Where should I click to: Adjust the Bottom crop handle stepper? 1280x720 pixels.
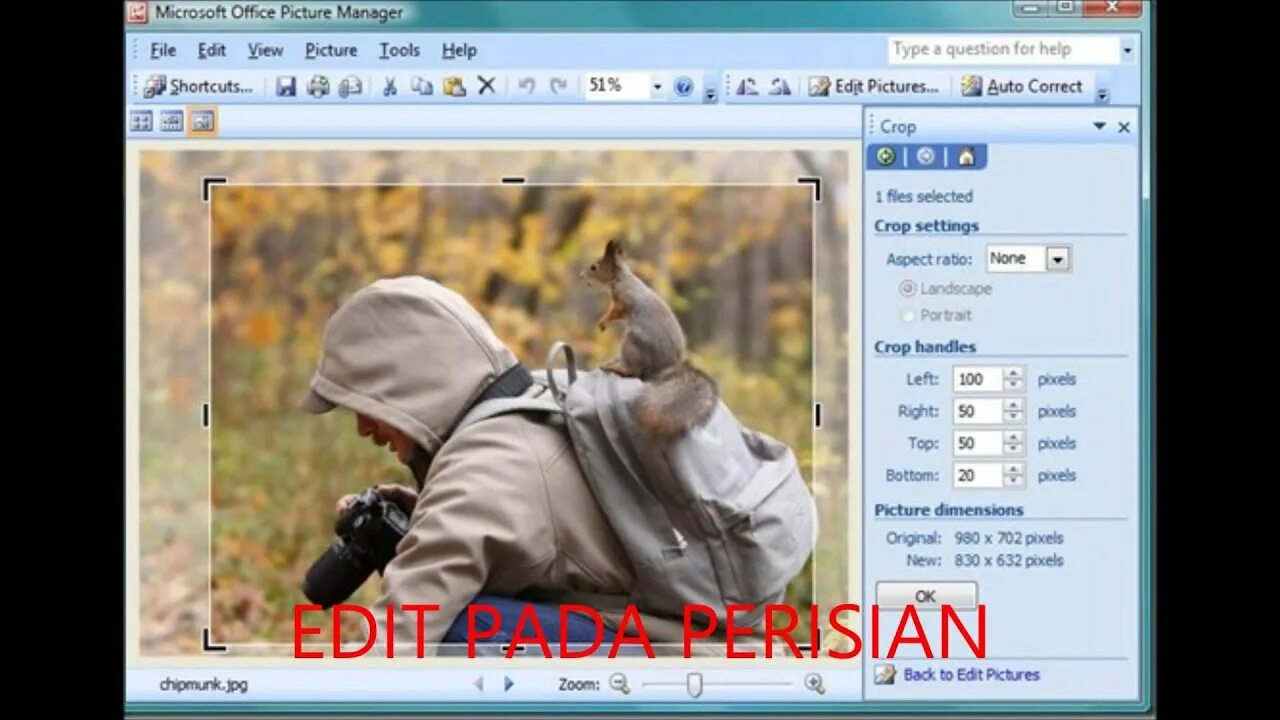tap(1014, 475)
